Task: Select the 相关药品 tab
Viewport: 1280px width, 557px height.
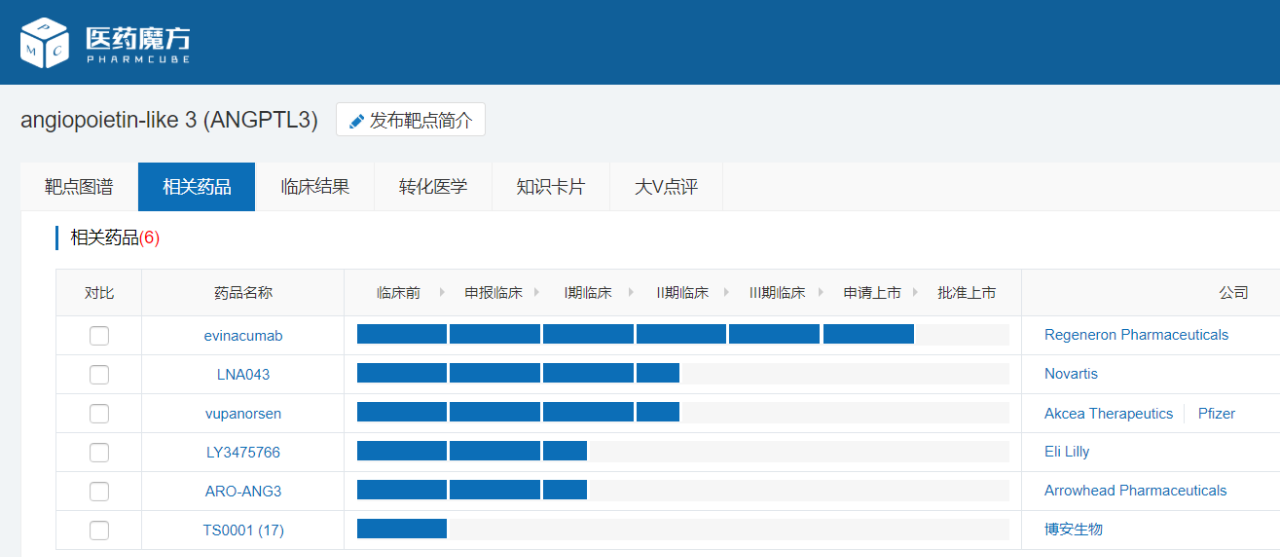Action: pyautogui.click(x=197, y=187)
